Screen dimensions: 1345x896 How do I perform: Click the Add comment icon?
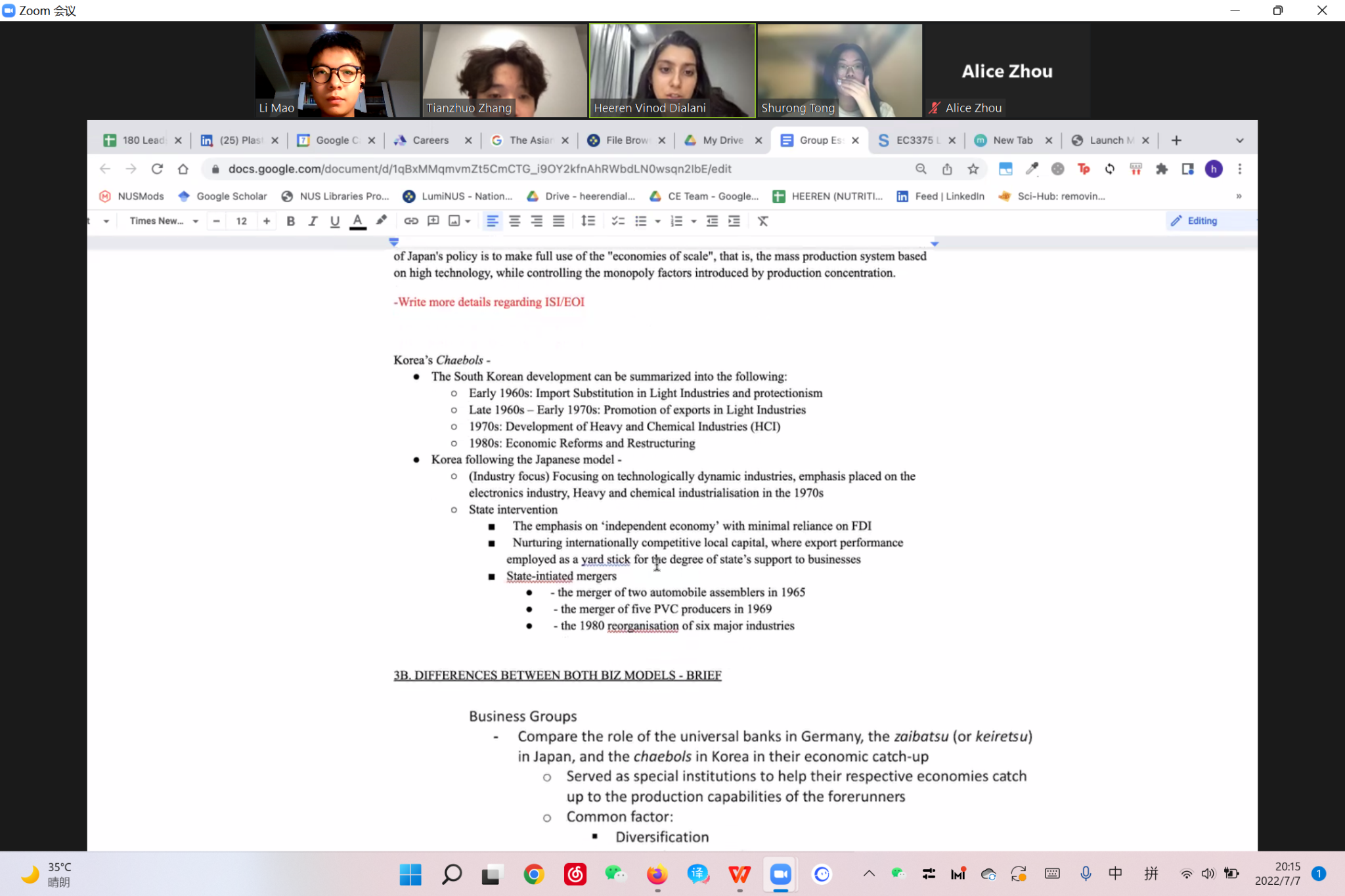click(x=433, y=221)
